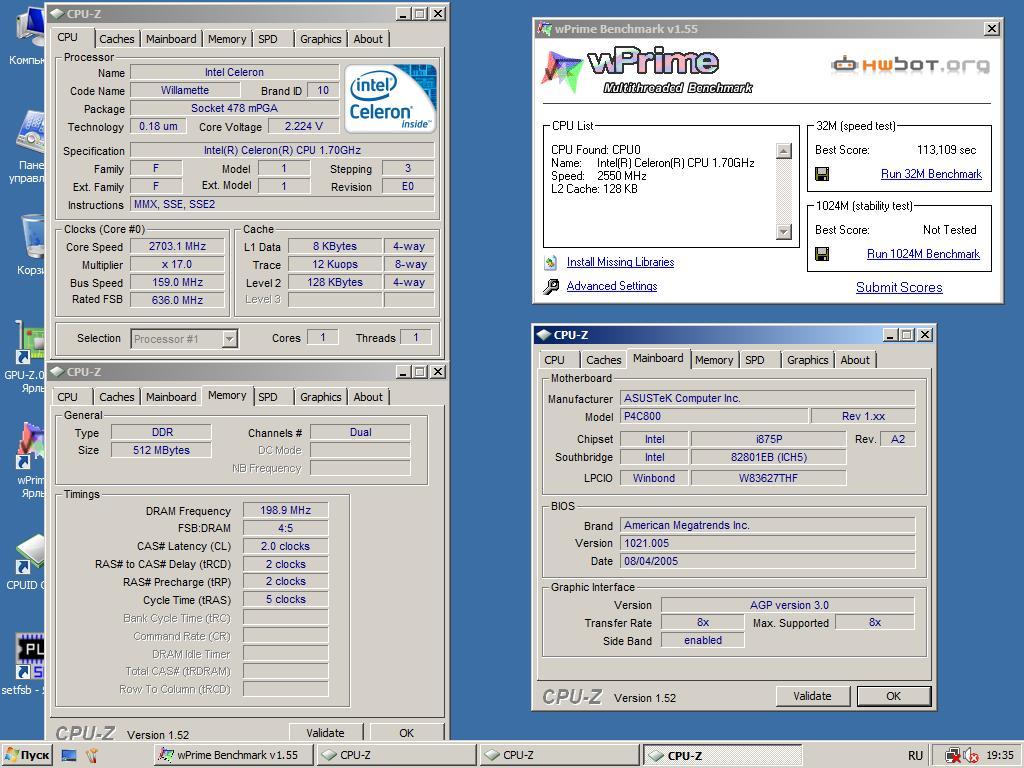Click the Southbridge value 82801EB (ICH5)
Screen dimensions: 1024x768
[x=769, y=457]
